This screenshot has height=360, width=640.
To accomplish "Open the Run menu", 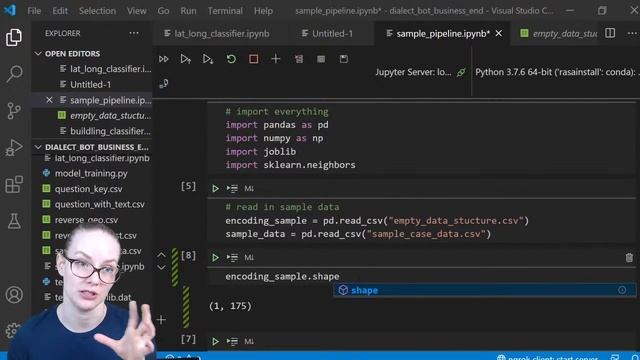I will tap(188, 11).
